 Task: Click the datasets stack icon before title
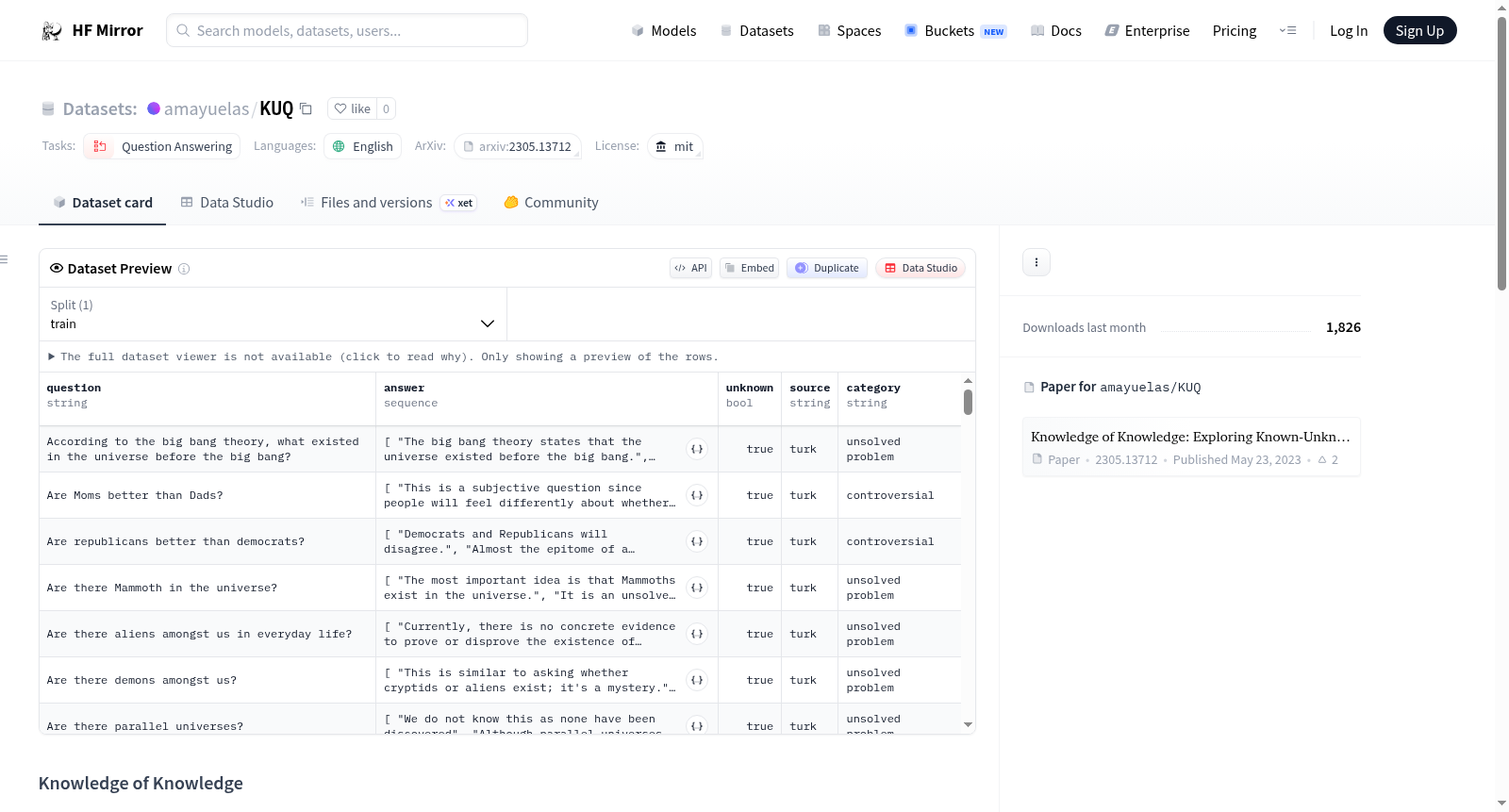[x=48, y=109]
